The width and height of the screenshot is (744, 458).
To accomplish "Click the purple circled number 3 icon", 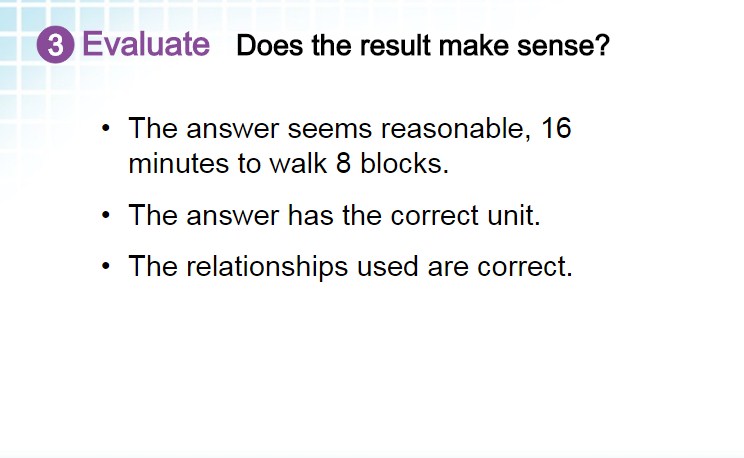I will (x=56, y=45).
